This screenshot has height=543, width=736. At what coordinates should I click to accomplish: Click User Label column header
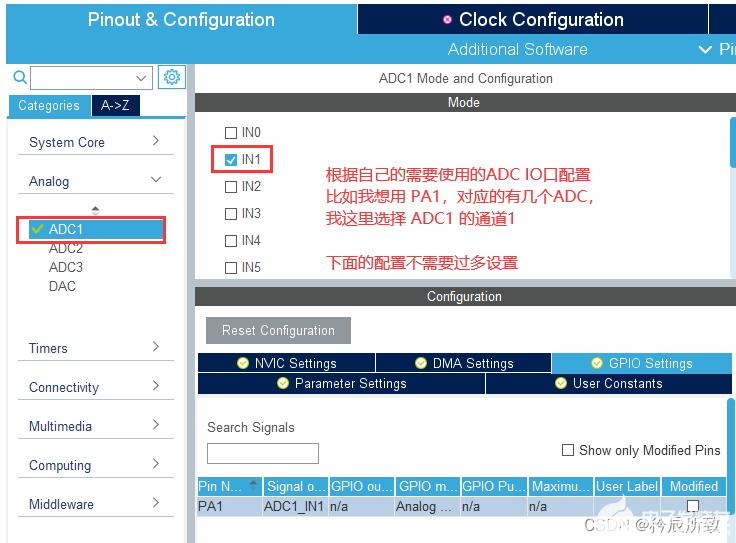pyautogui.click(x=627, y=486)
